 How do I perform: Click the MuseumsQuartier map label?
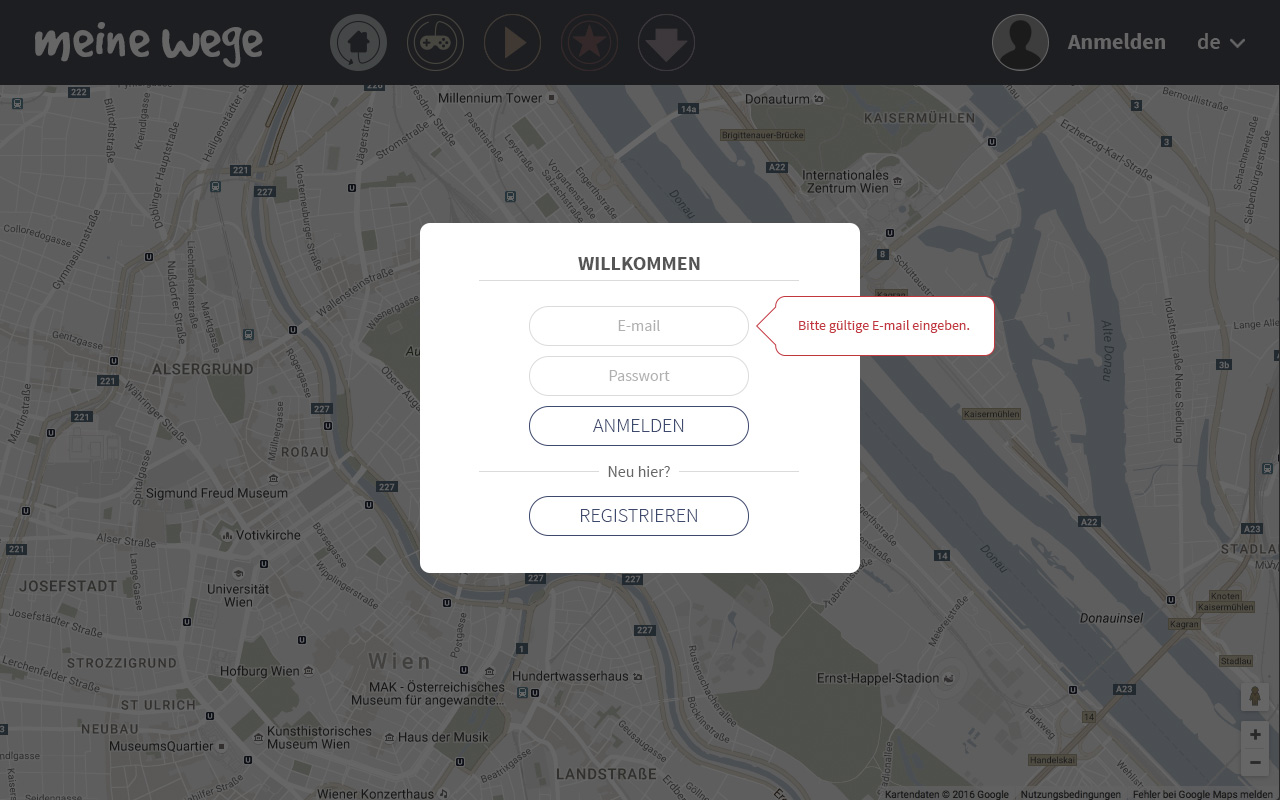point(161,746)
